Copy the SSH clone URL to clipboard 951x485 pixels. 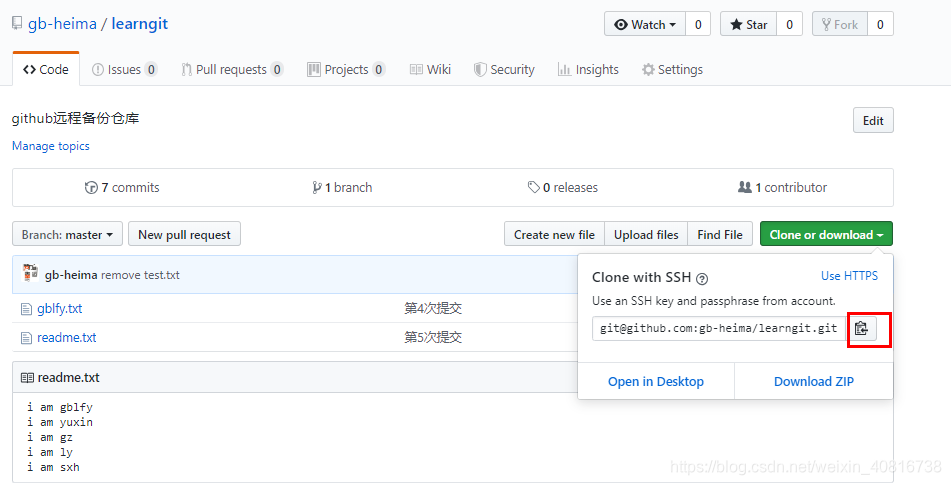coord(861,329)
